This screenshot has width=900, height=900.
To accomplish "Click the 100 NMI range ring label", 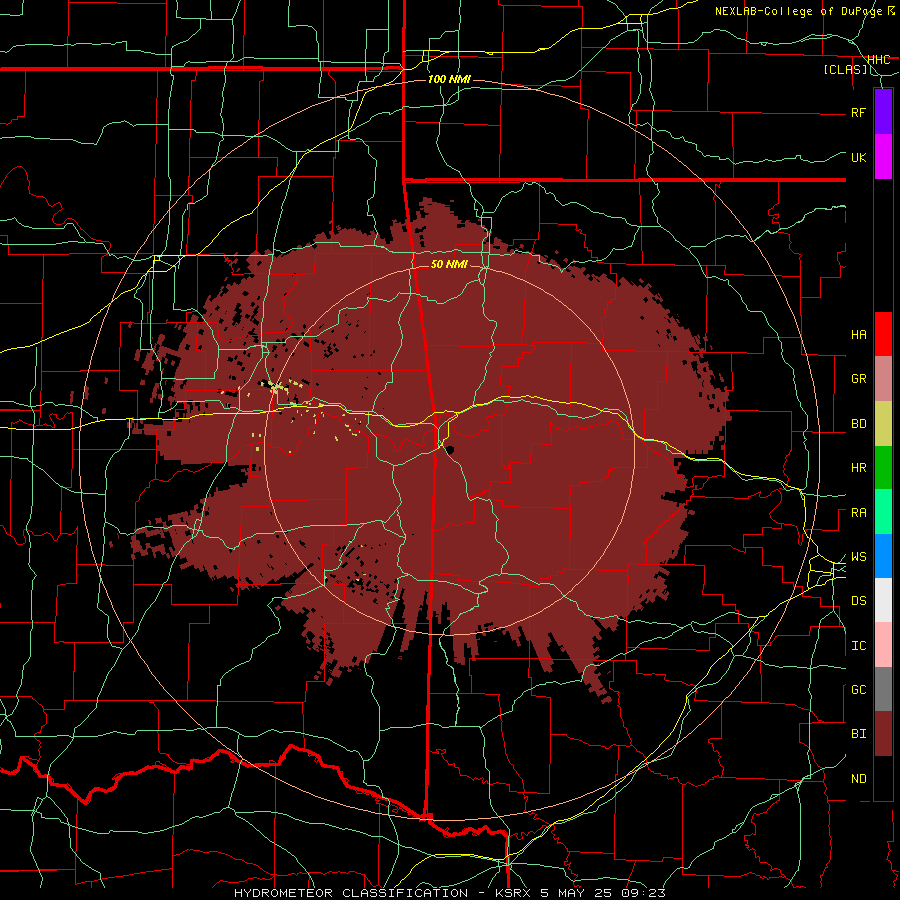I will pyautogui.click(x=449, y=79).
